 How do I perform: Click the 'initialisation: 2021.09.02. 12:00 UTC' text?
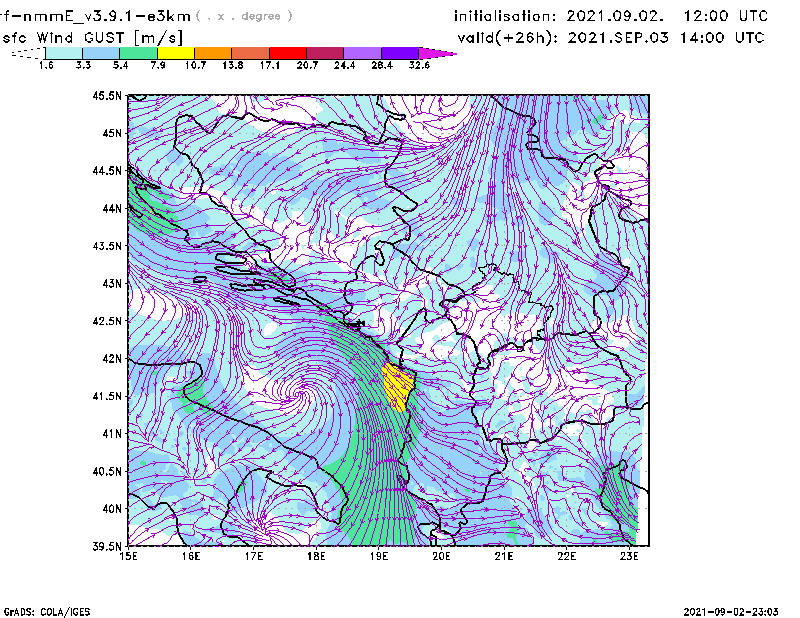(611, 16)
